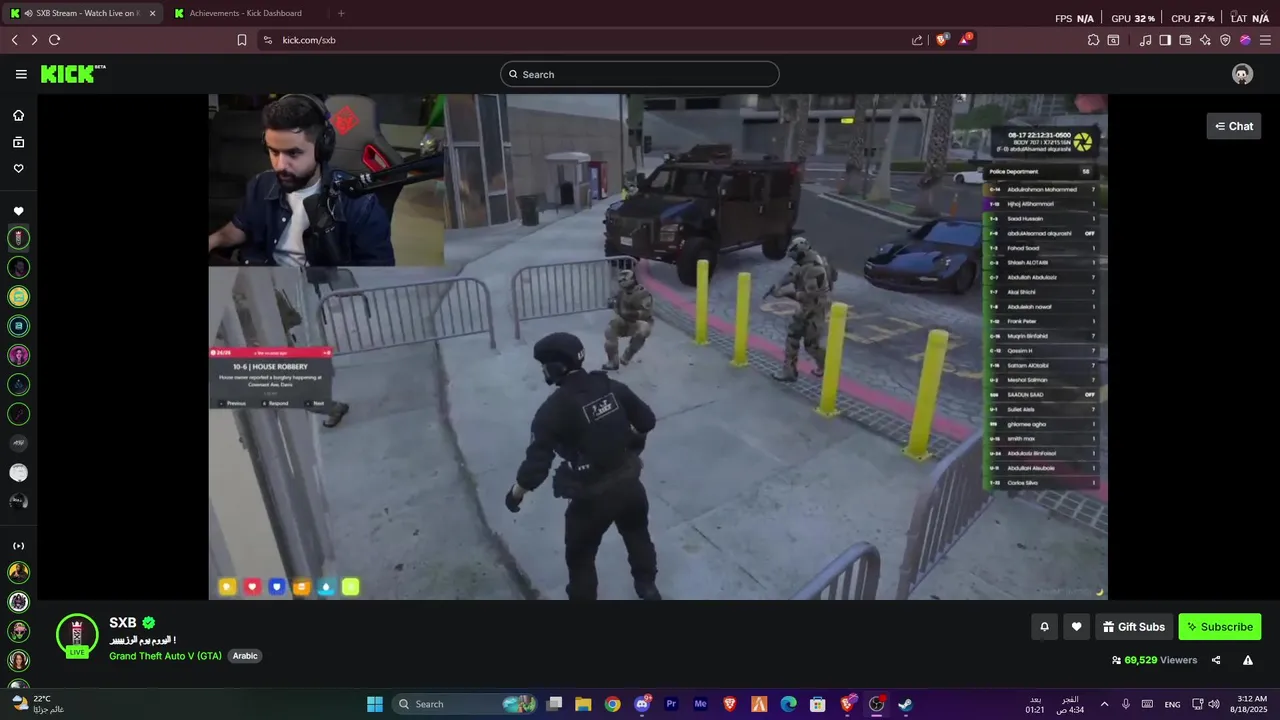The image size is (1280, 720).
Task: Follow SXB with the heart button
Action: coord(1076,627)
